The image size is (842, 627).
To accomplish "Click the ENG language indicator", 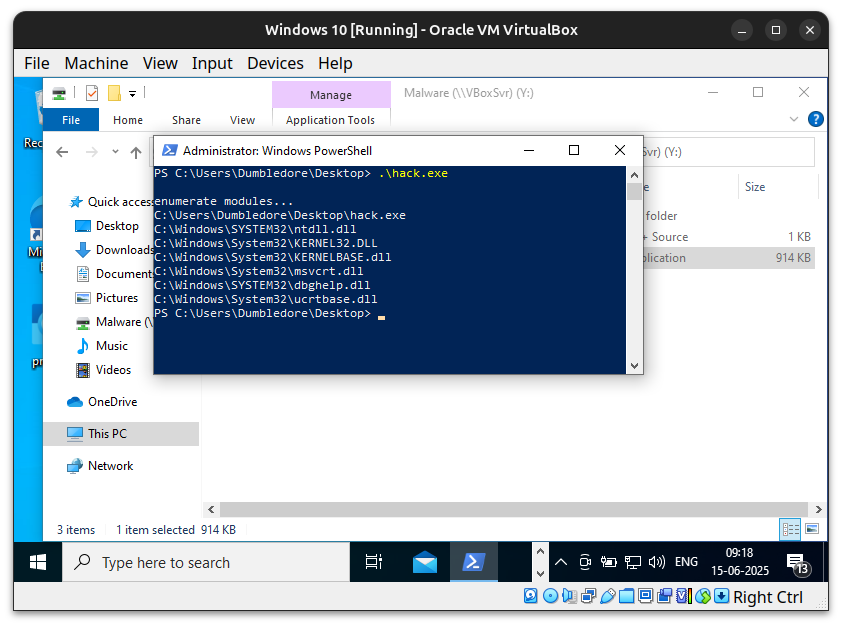I will point(686,562).
